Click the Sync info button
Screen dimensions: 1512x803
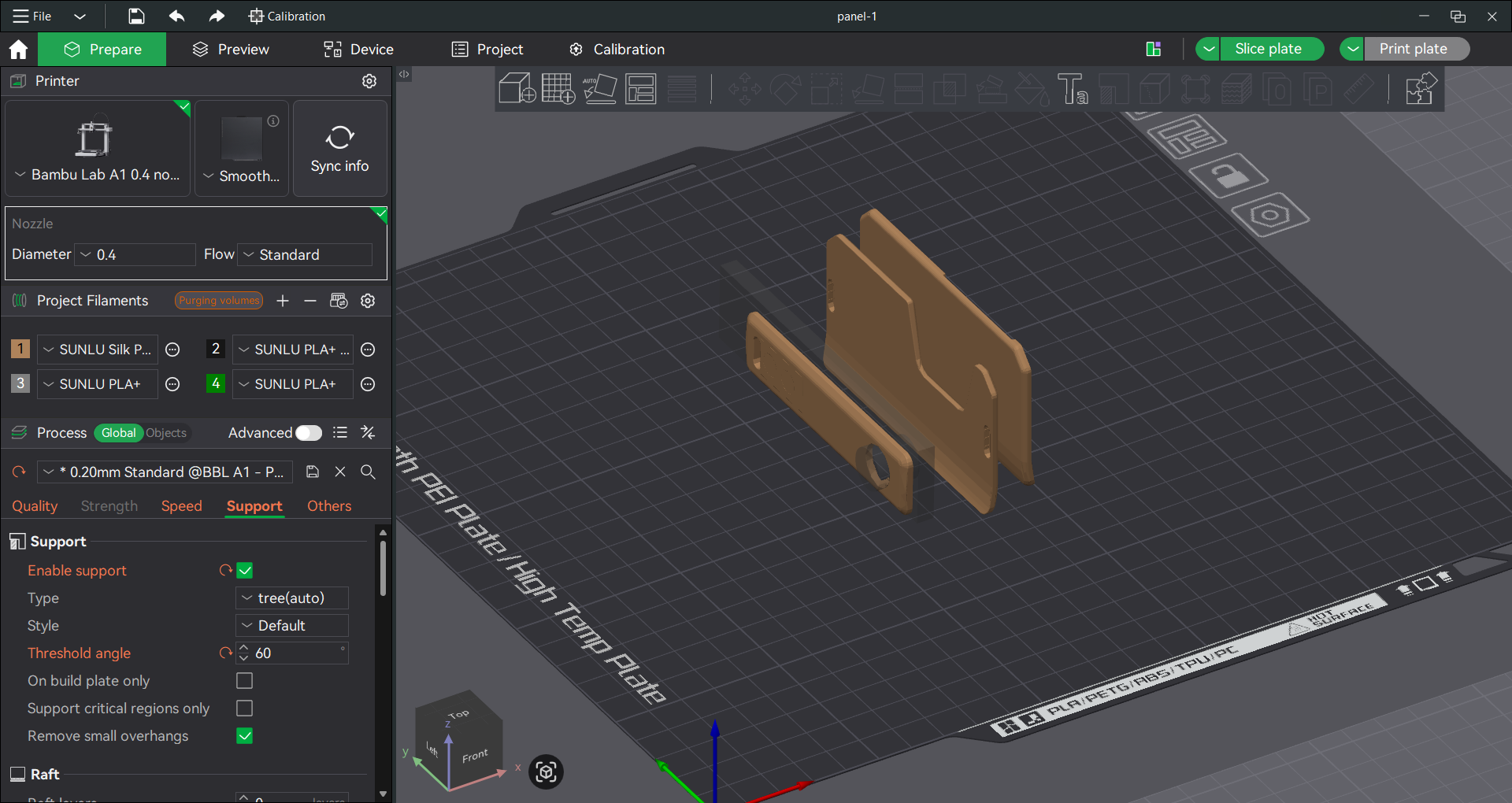click(339, 148)
